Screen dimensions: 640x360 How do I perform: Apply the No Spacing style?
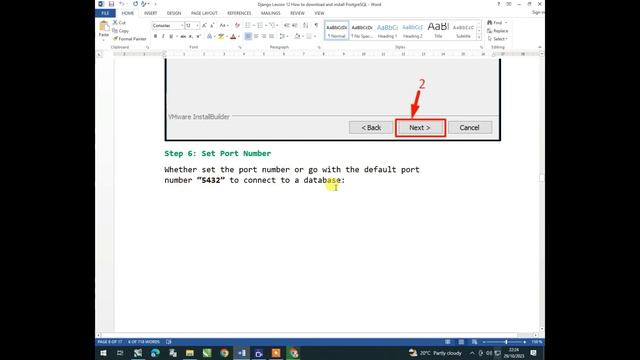(362, 31)
